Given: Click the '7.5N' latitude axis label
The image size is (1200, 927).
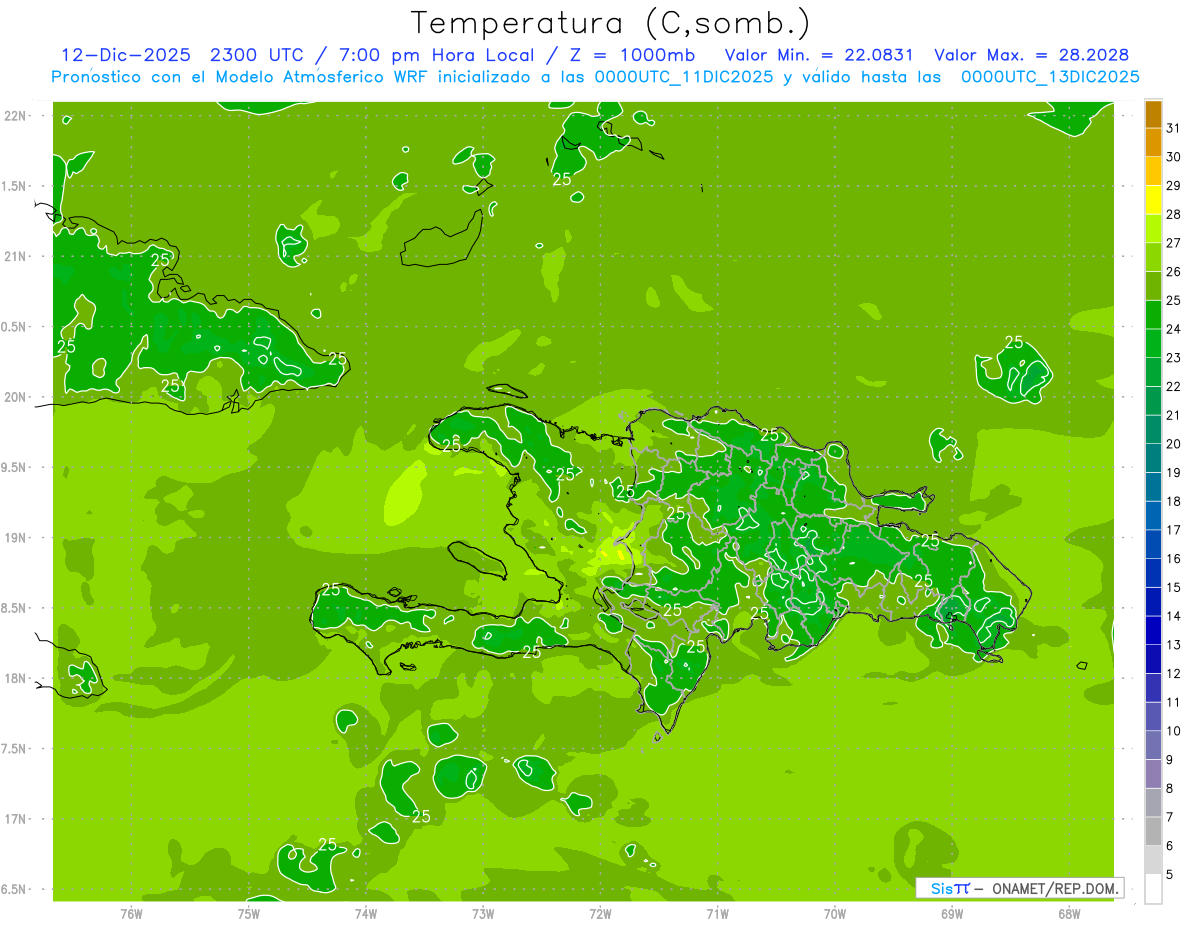Looking at the screenshot, I should pyautogui.click(x=15, y=749).
